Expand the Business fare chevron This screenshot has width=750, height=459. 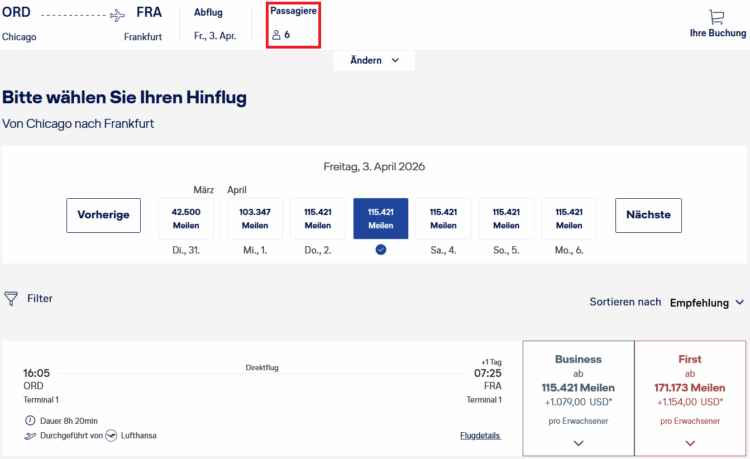tap(578, 443)
